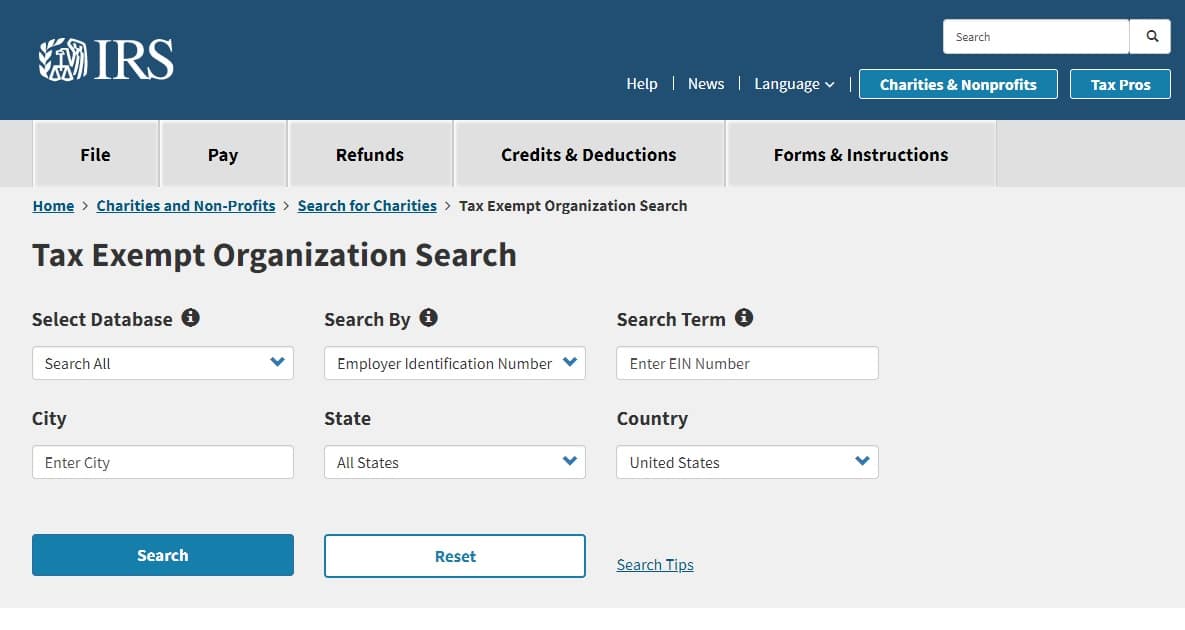Follow the Charities and Non-Profits breadcrumb link

tap(185, 206)
